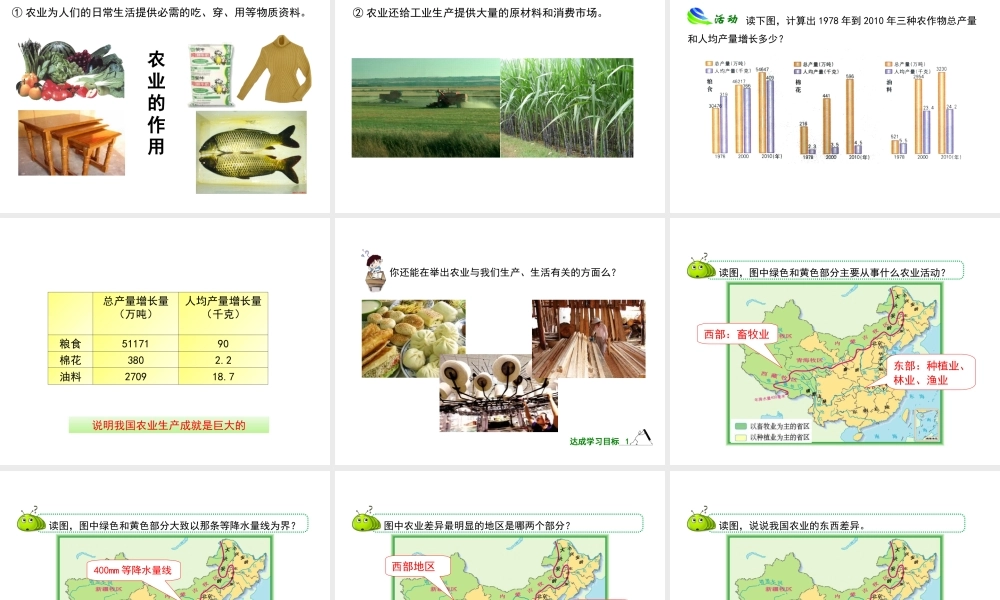Click the green 活动 activity icon
The image size is (1000, 600).
[x=712, y=17]
